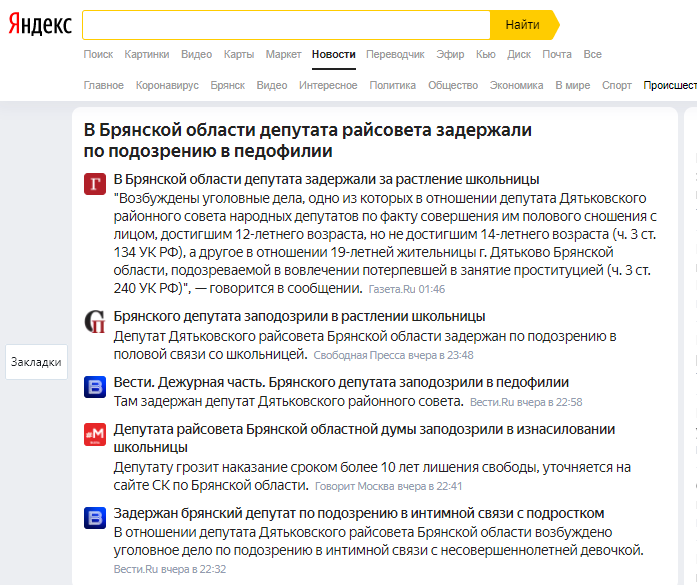Screen dimensions: 697x585
Task: Open main story headline about депутата райсовета
Action: click(308, 140)
